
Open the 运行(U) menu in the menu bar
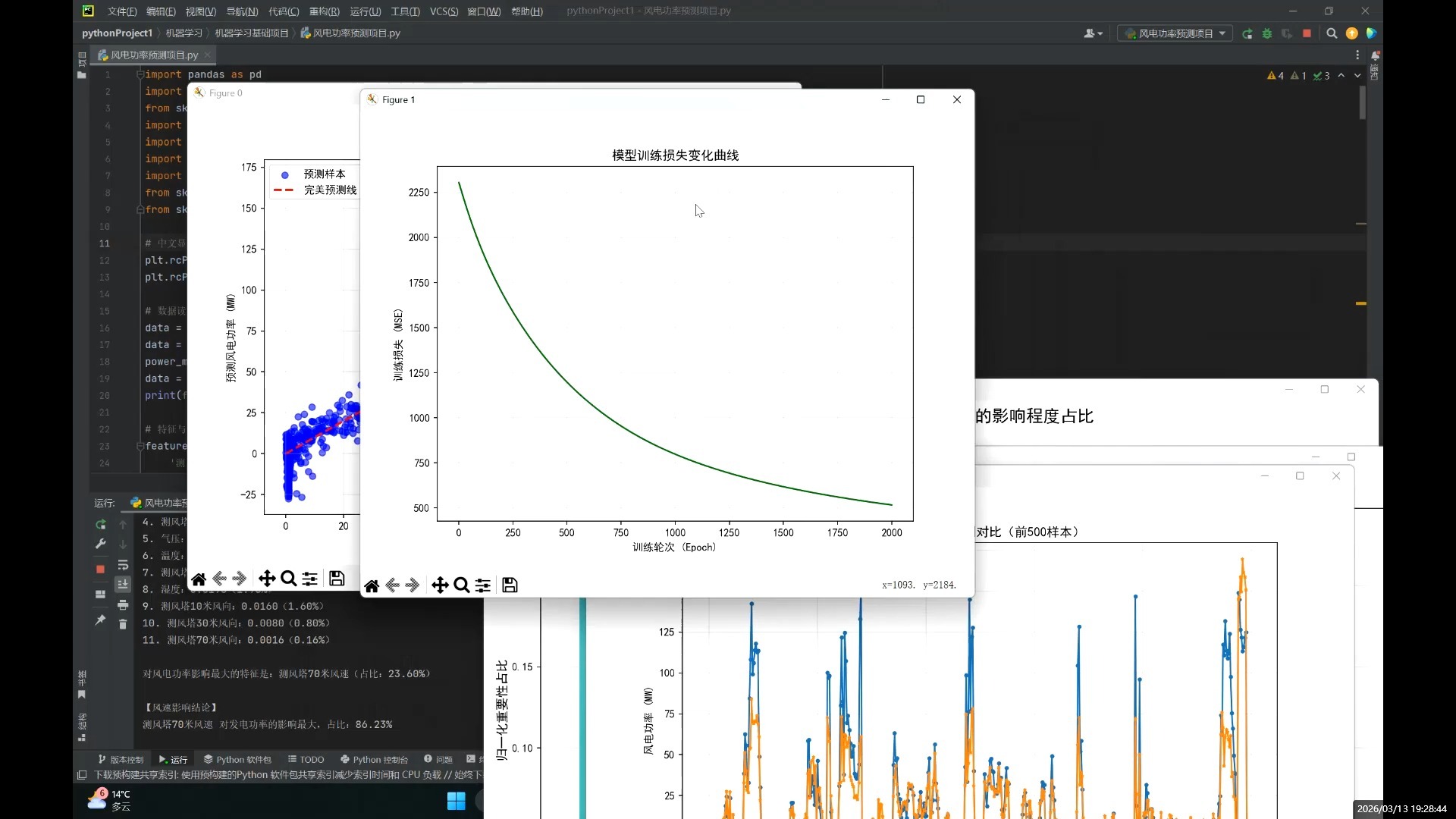(365, 11)
